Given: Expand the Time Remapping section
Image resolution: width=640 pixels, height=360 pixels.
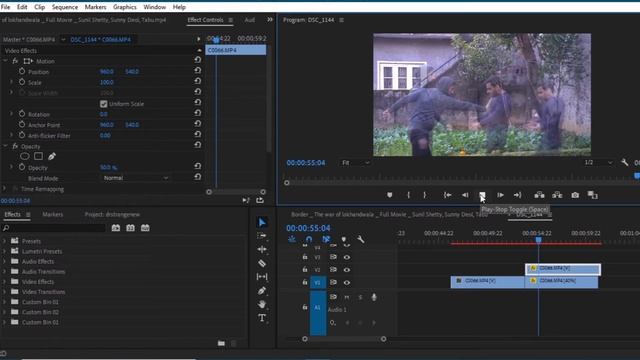Looking at the screenshot, I should click(4, 189).
